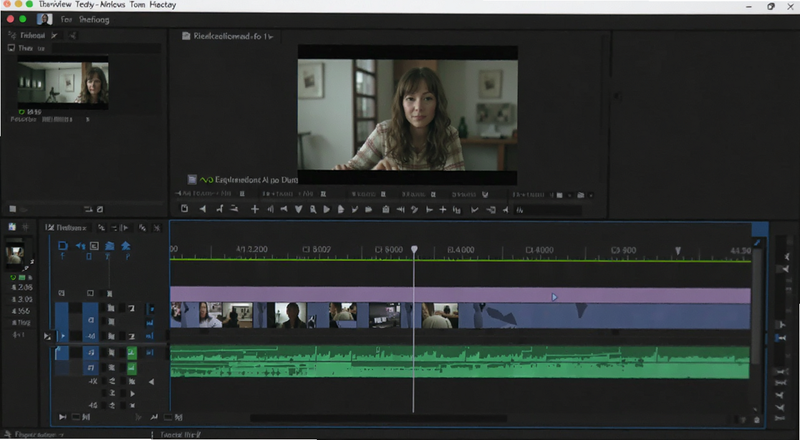The height and width of the screenshot is (440, 800).
Task: Select the small thumbnail in the lower-left panel
Action: click(14, 254)
